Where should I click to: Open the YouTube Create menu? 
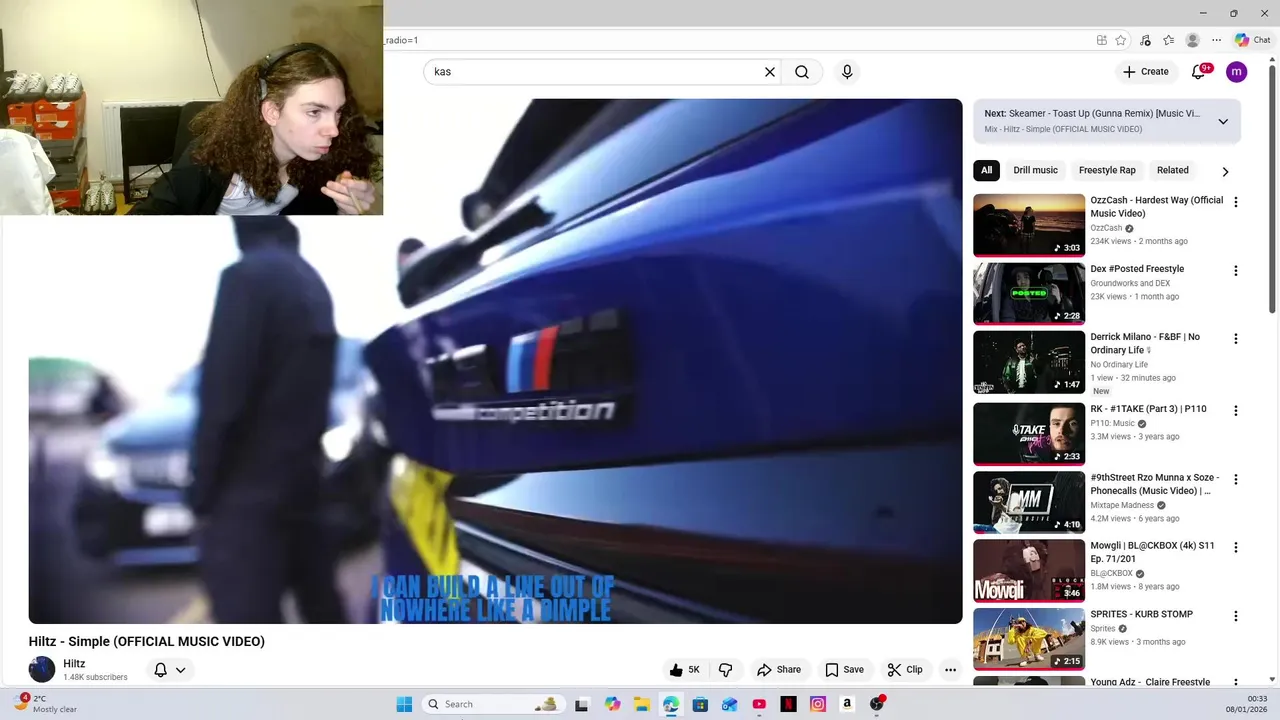(x=1145, y=72)
